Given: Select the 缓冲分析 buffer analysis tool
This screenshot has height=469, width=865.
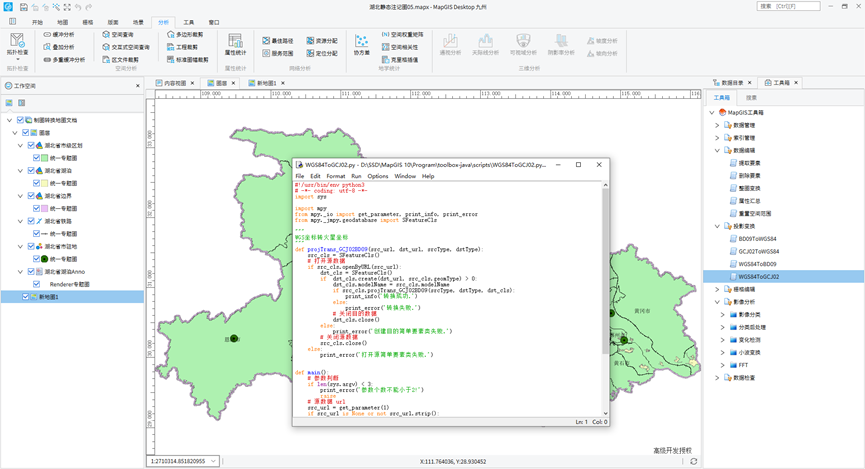Looking at the screenshot, I should pyautogui.click(x=57, y=34).
